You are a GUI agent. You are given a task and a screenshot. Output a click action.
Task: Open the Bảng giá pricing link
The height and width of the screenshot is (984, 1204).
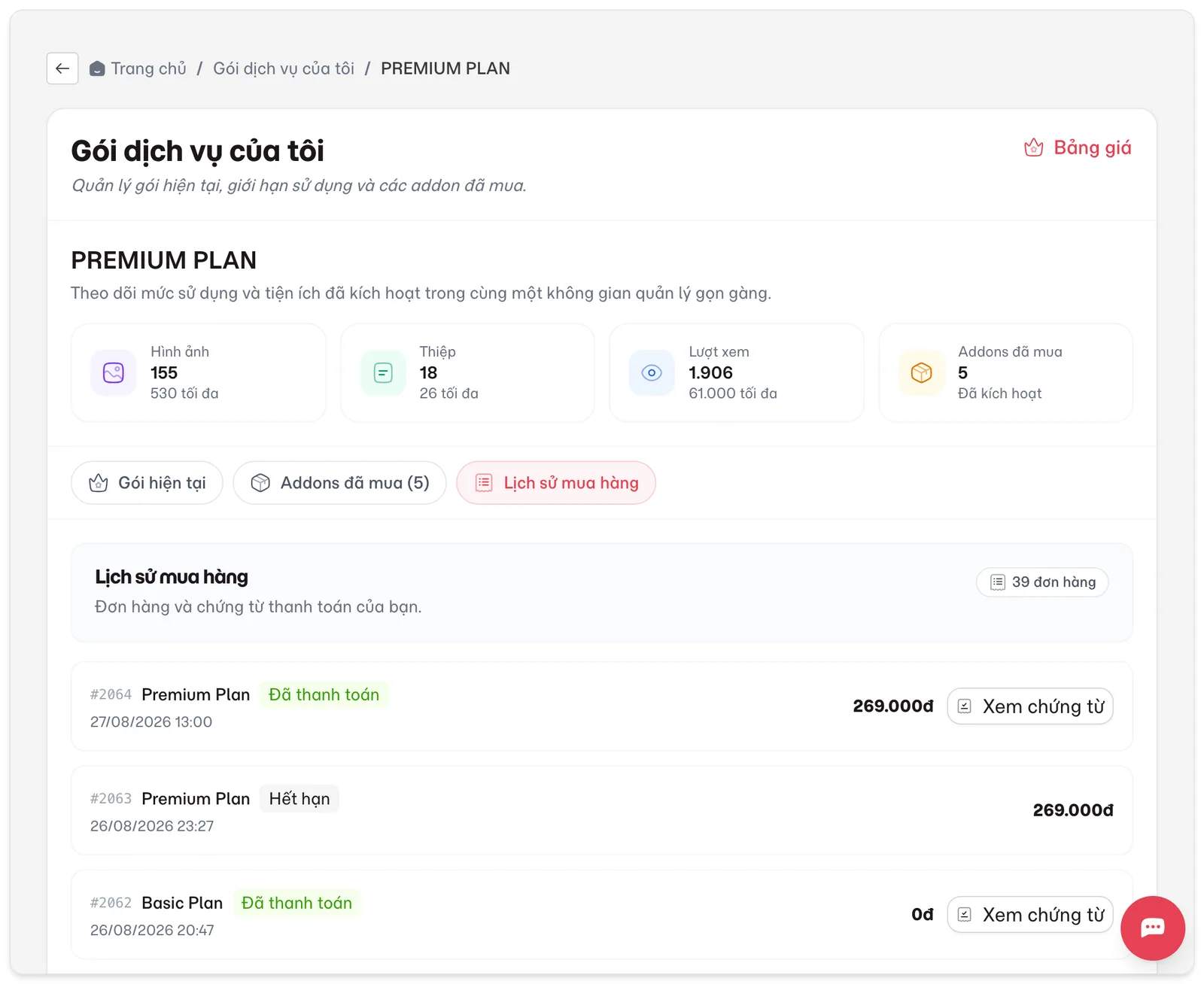tap(1078, 147)
